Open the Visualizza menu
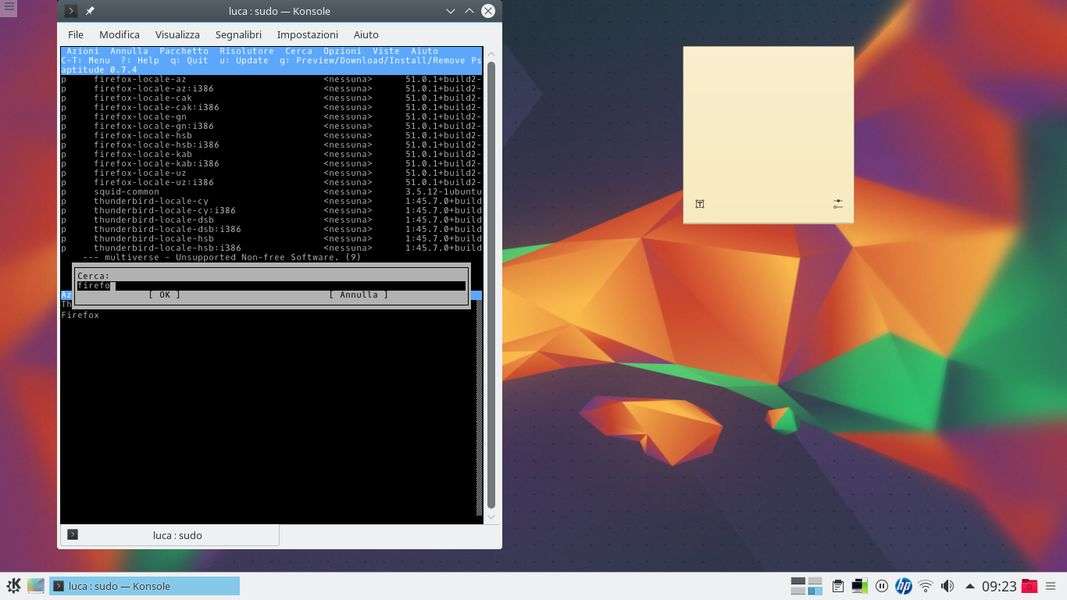Screen dimensions: 1067x600 (x=177, y=34)
